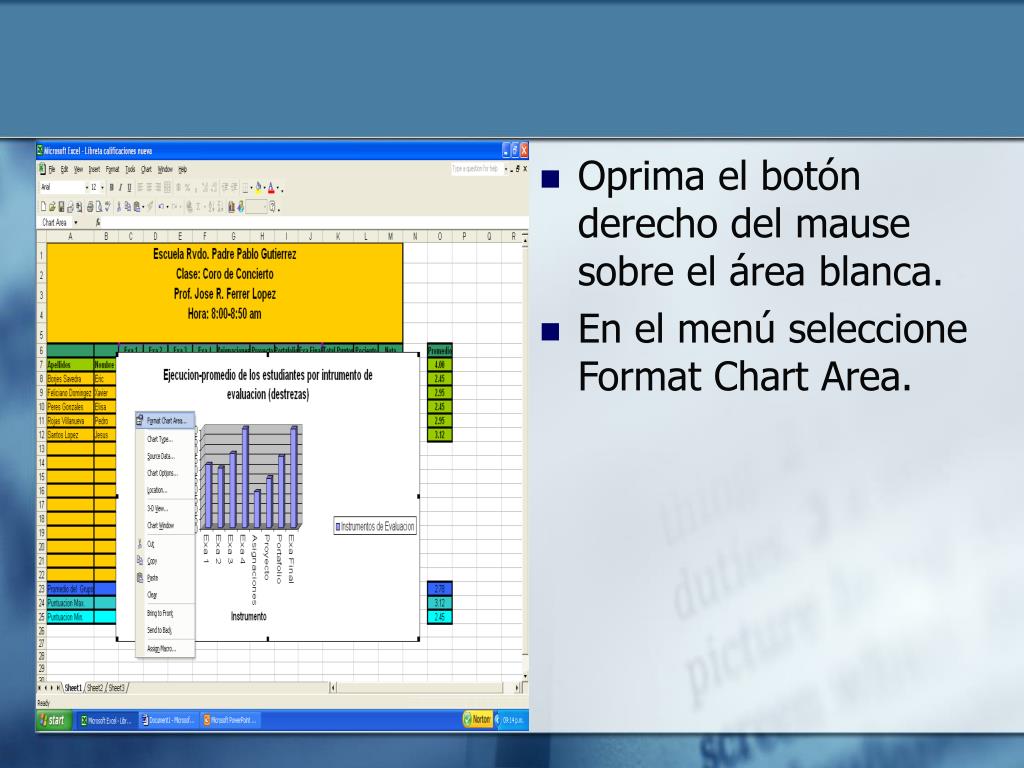This screenshot has width=1024, height=768.
Task: Click the Borders toolbar icon
Action: pyautogui.click(x=246, y=187)
